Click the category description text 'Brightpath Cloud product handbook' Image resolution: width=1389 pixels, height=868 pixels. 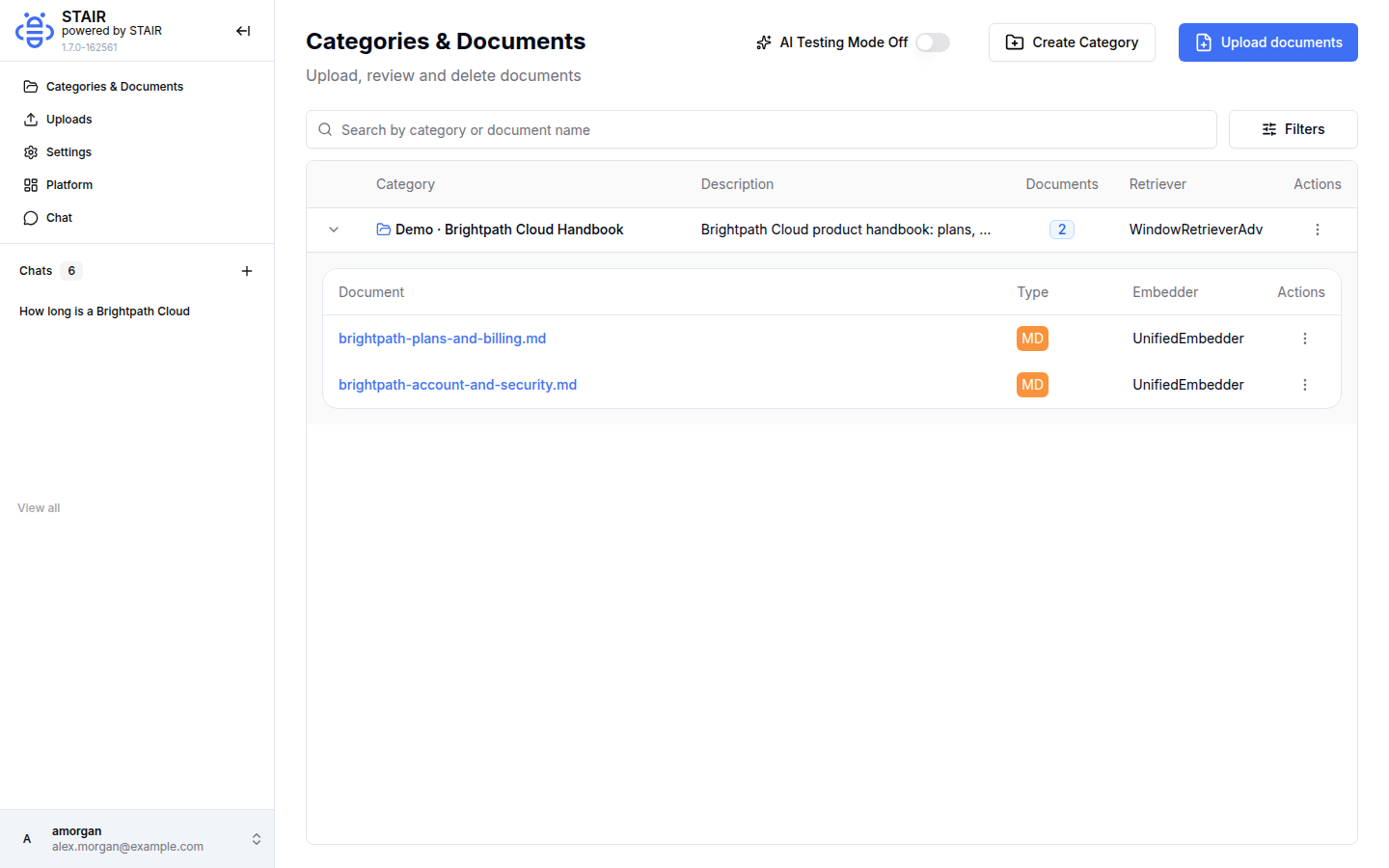coord(846,230)
